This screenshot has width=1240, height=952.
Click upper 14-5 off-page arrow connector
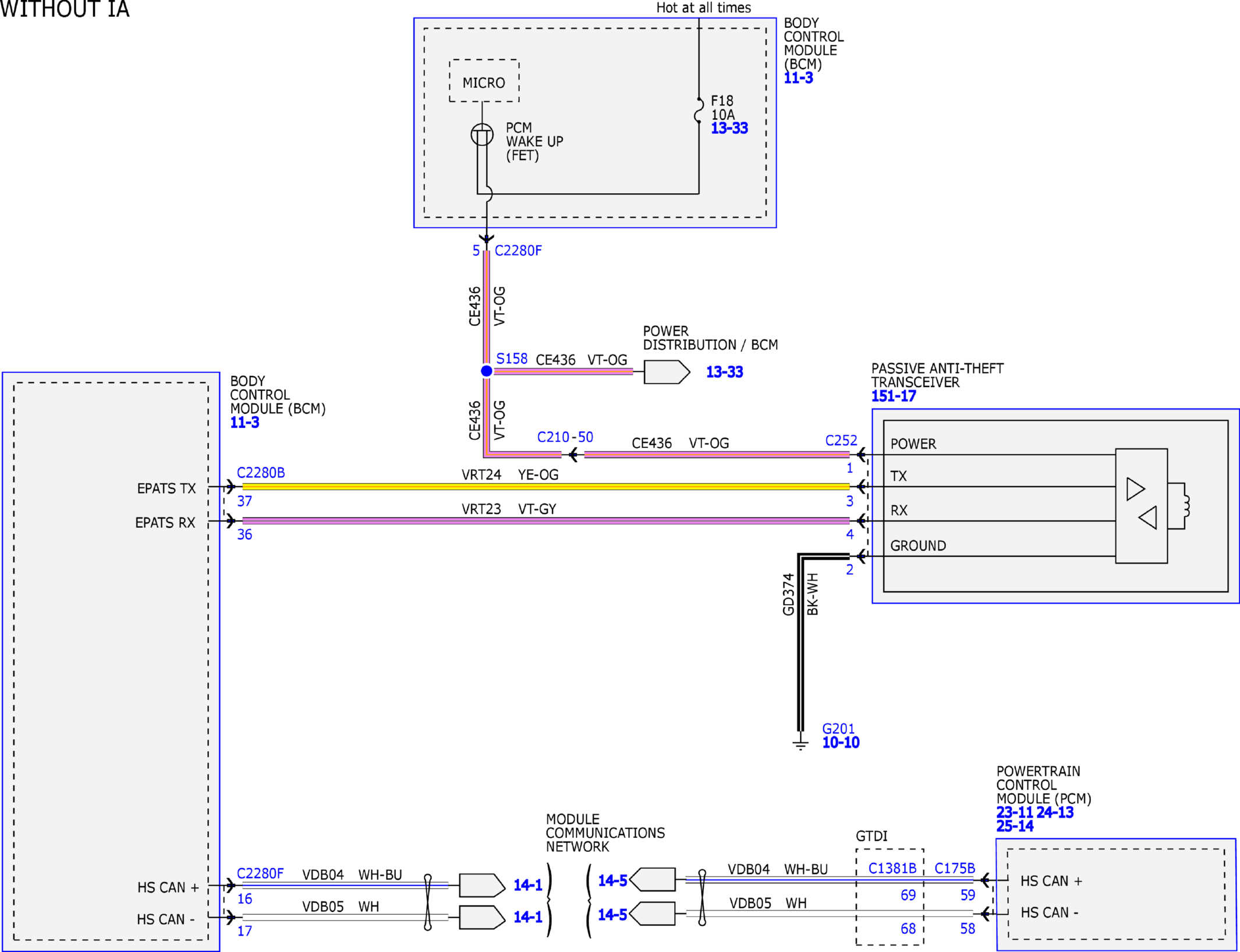(653, 879)
